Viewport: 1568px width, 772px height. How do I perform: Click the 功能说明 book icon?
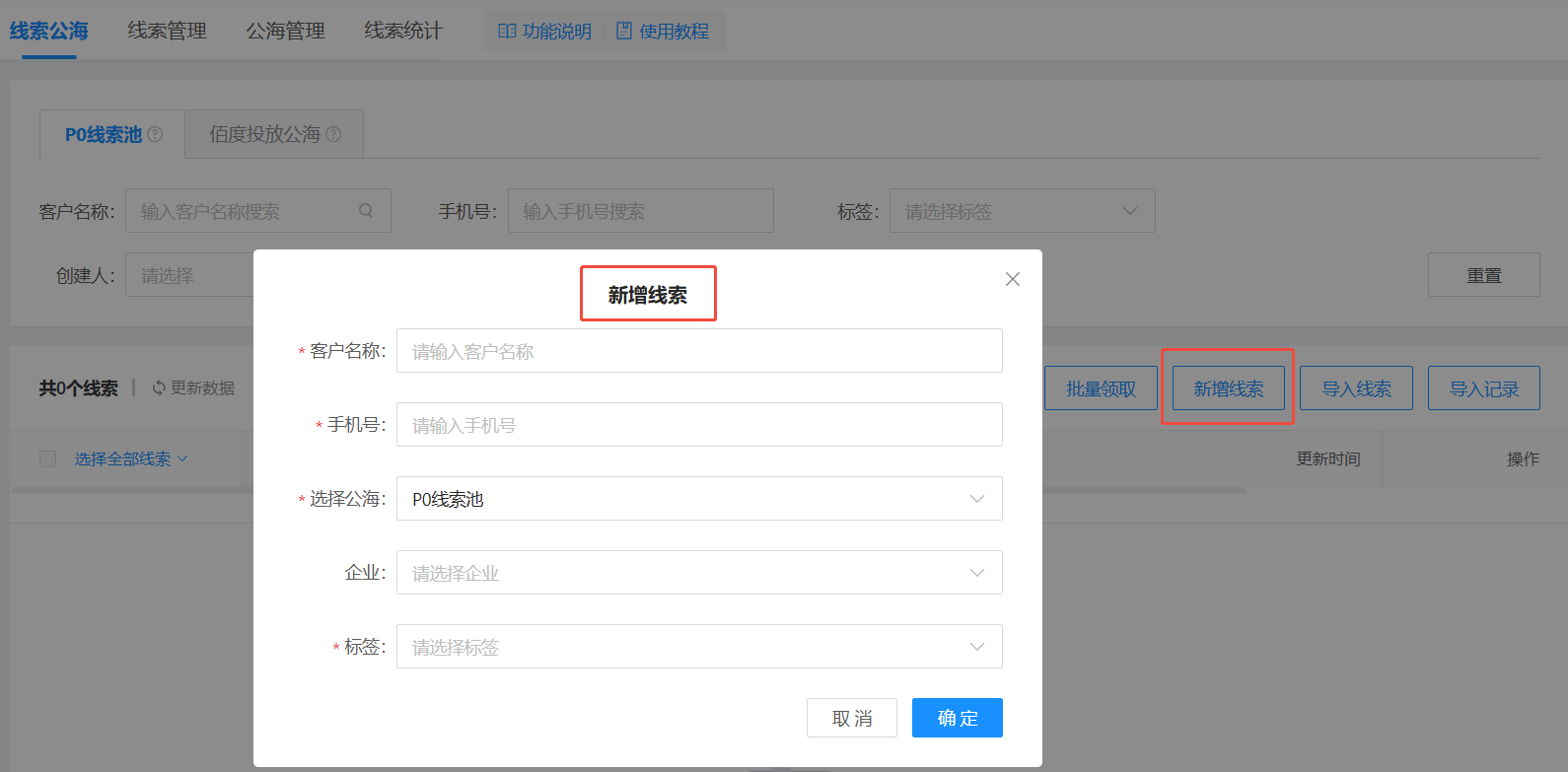pos(507,32)
